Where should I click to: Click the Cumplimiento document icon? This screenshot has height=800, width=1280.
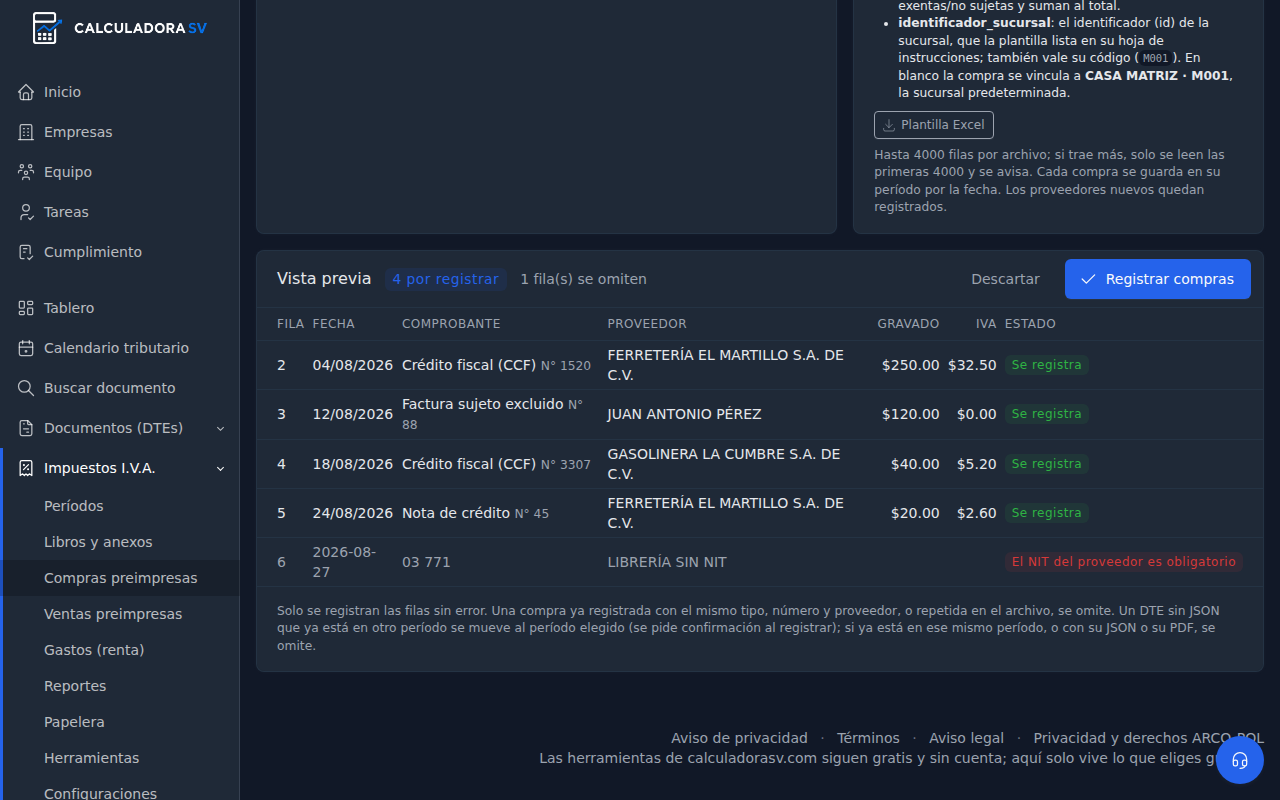point(26,252)
